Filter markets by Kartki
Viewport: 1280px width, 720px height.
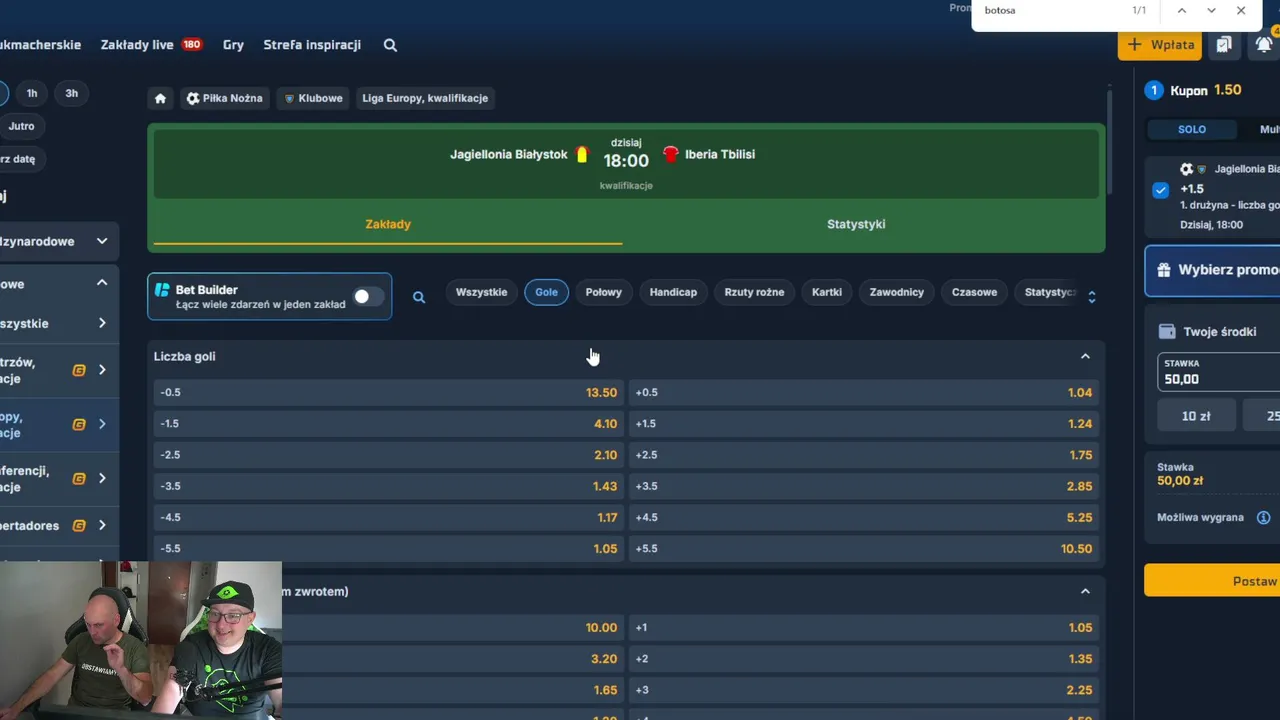pos(827,292)
